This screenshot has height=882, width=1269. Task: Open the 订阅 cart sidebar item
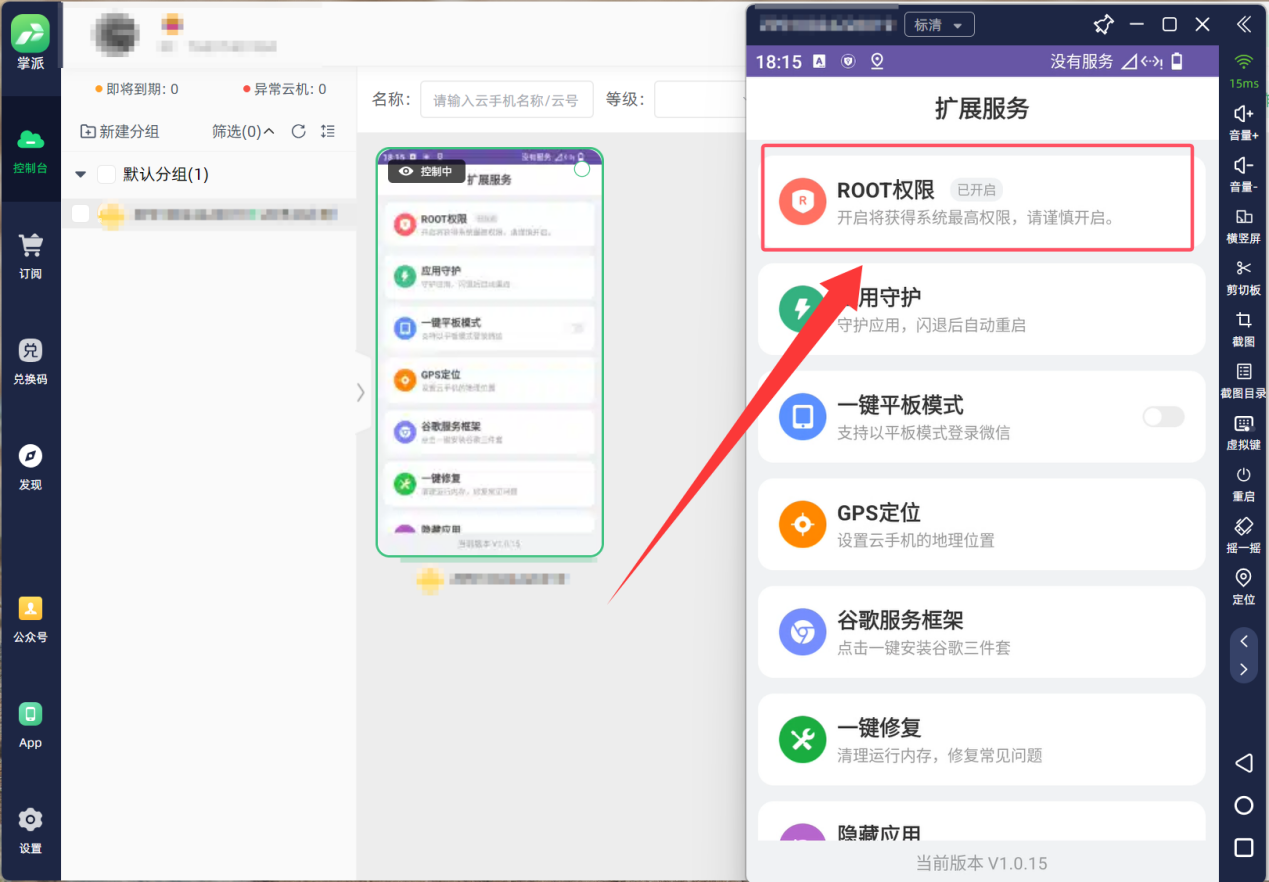point(30,256)
